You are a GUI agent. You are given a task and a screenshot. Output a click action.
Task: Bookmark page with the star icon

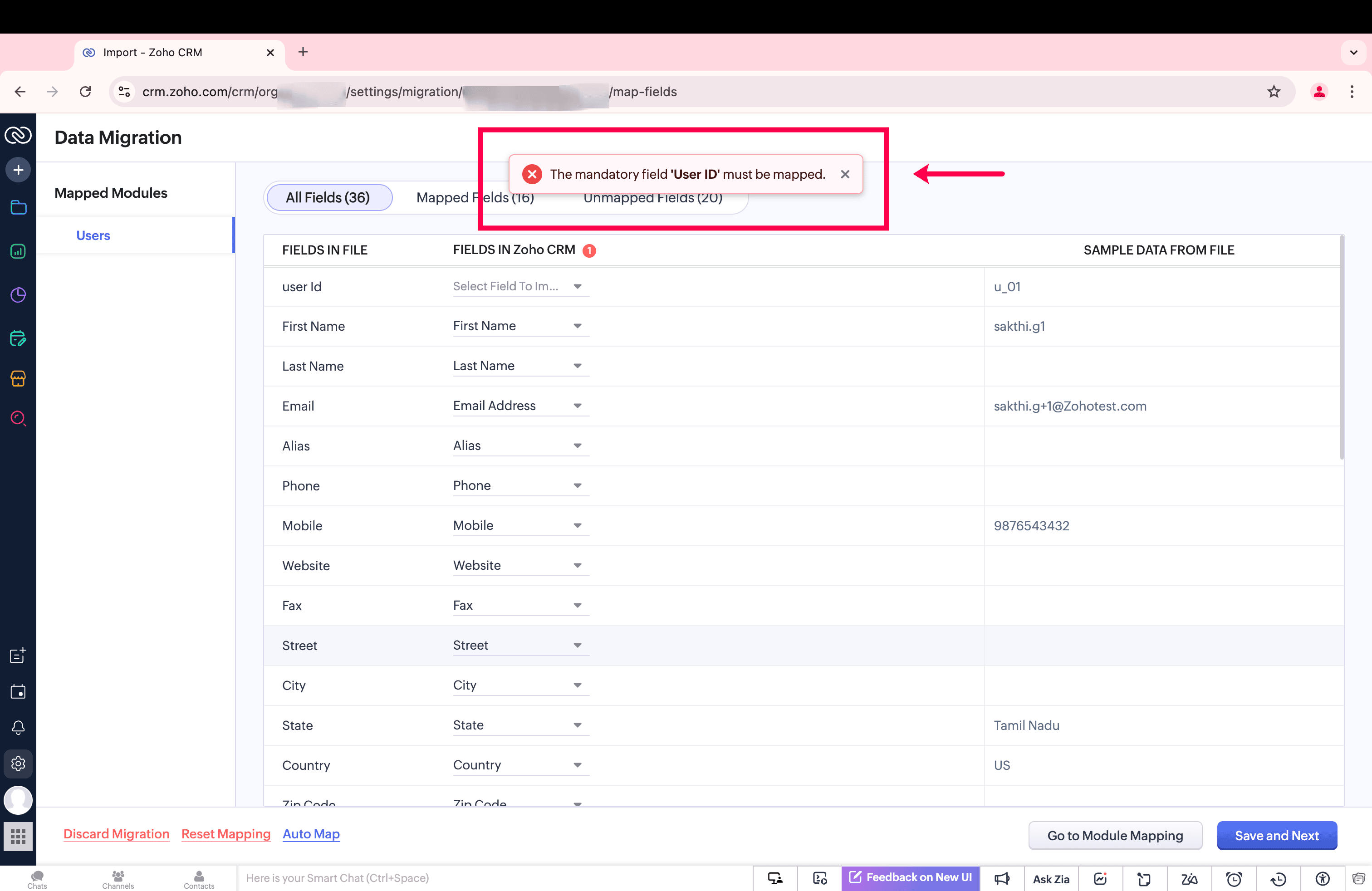1274,92
